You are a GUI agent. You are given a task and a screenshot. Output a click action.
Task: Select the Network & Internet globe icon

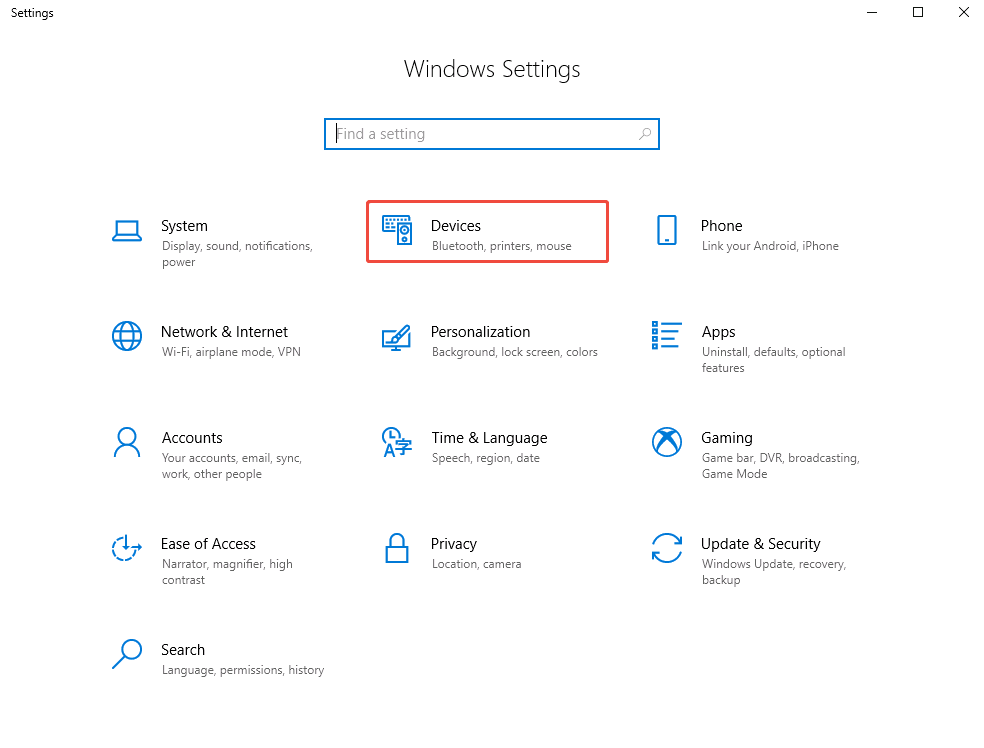tap(127, 336)
